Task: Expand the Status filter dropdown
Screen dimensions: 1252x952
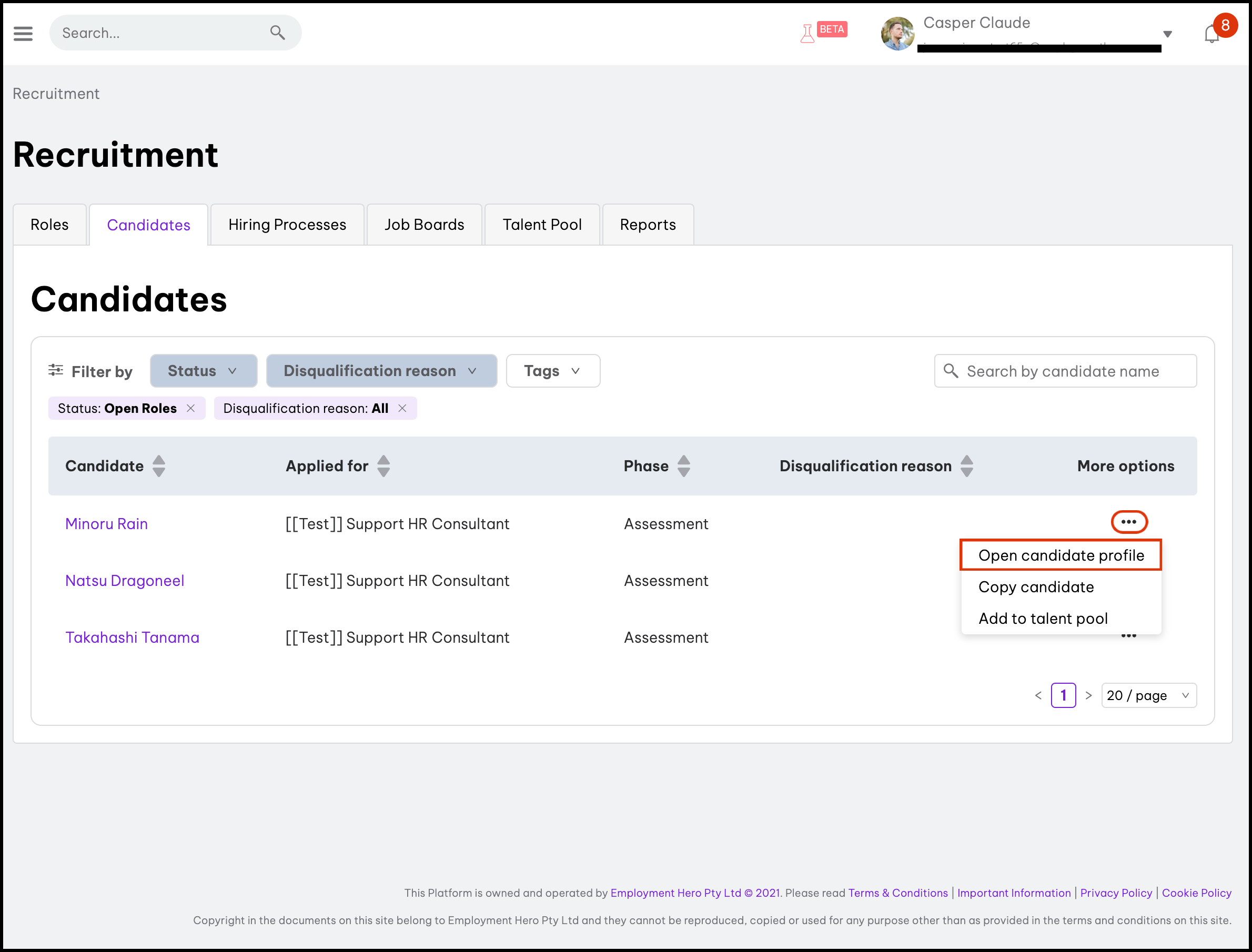Action: point(203,371)
